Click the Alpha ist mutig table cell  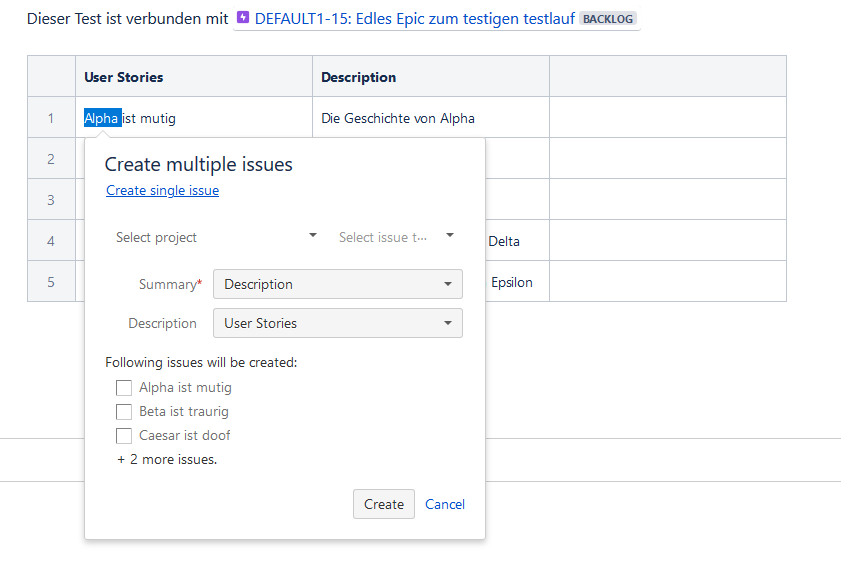pos(194,117)
